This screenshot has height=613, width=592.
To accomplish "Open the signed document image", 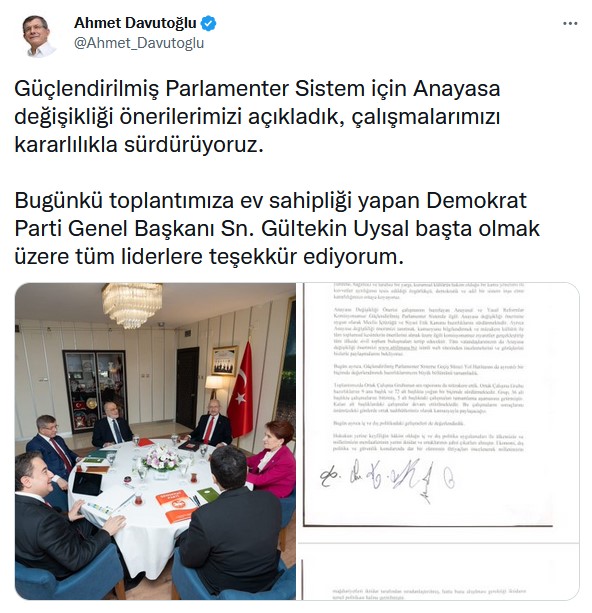I will [438, 441].
